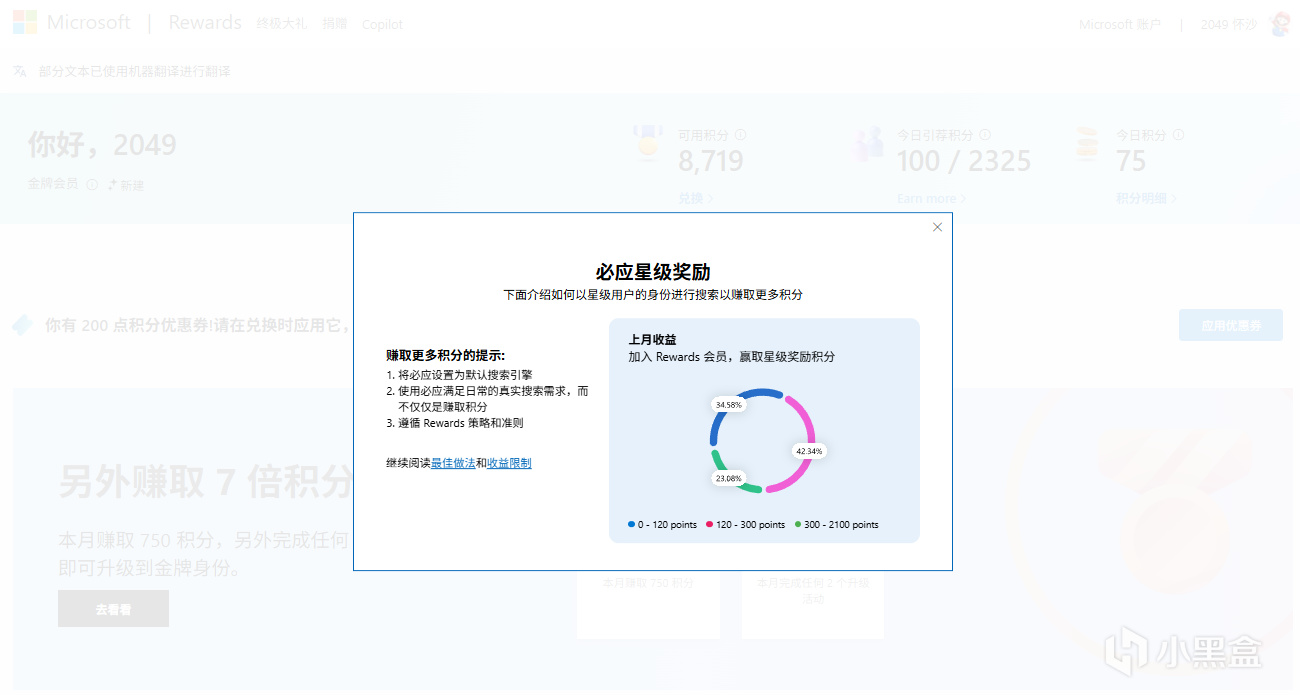1300x695 pixels.
Task: Click the 上月收益 heading
Action: [652, 340]
